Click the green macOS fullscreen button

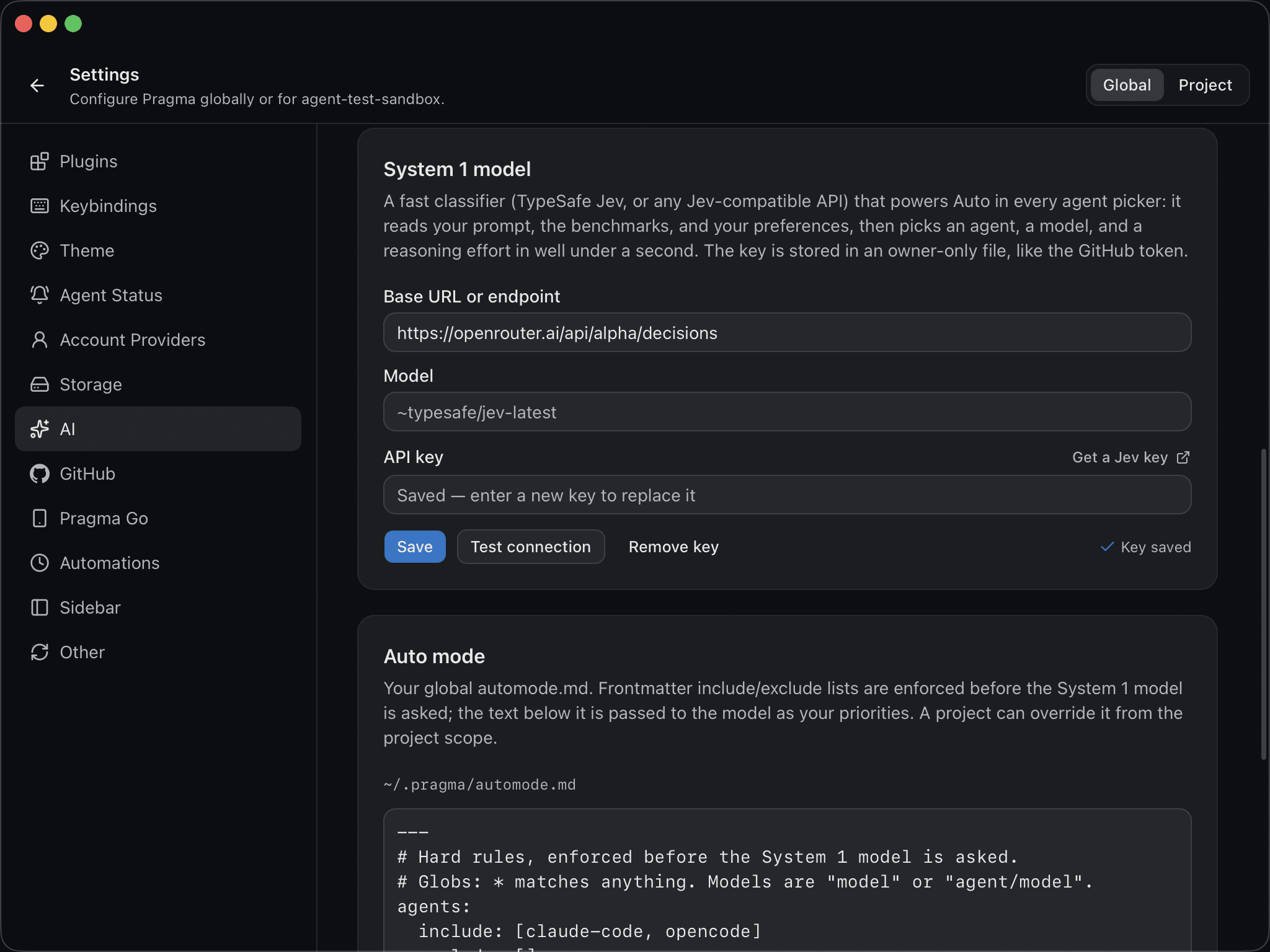coord(73,24)
